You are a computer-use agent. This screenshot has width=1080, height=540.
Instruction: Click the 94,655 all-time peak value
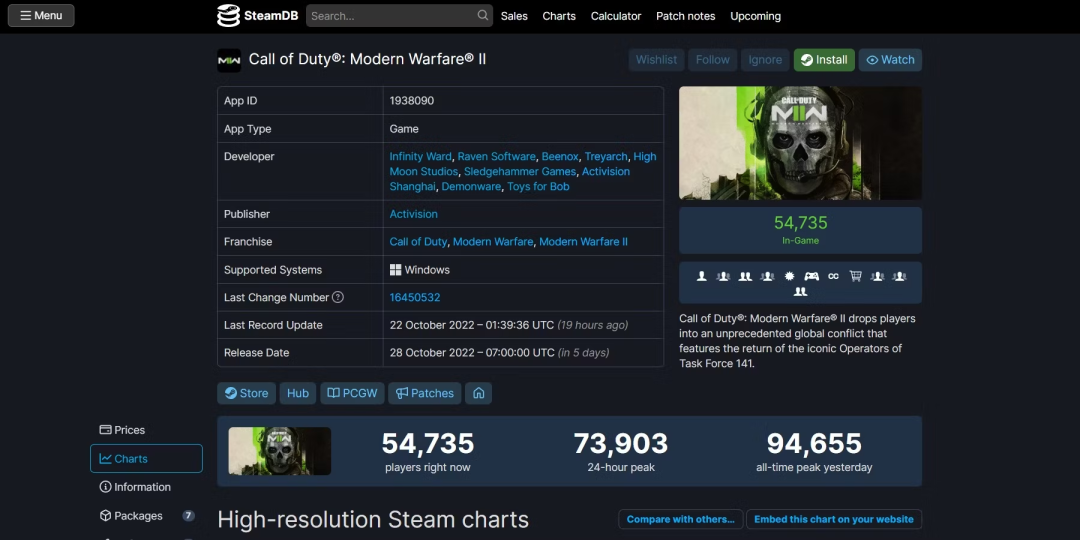point(814,444)
